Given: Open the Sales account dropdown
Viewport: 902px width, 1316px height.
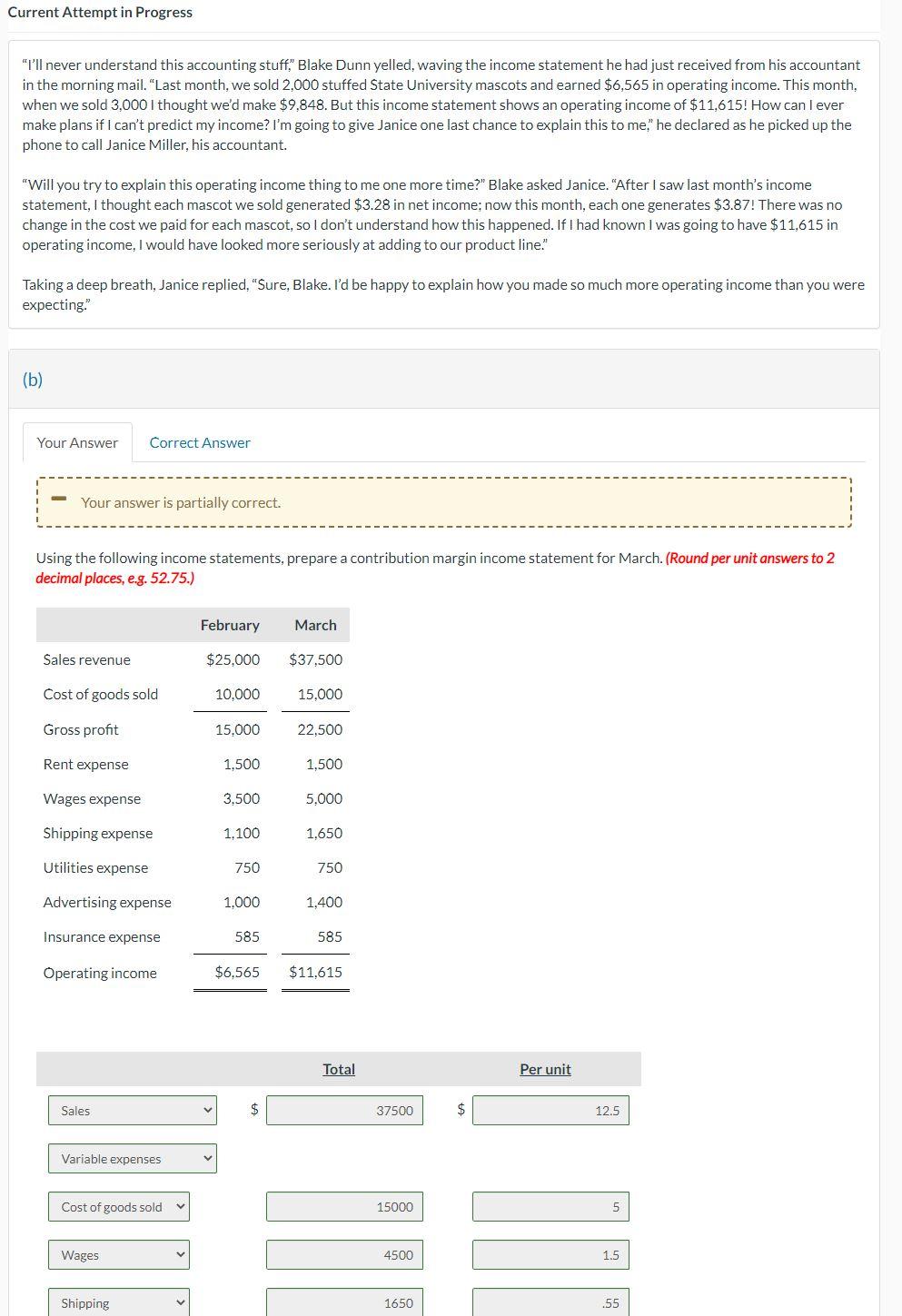Looking at the screenshot, I should 132,1110.
